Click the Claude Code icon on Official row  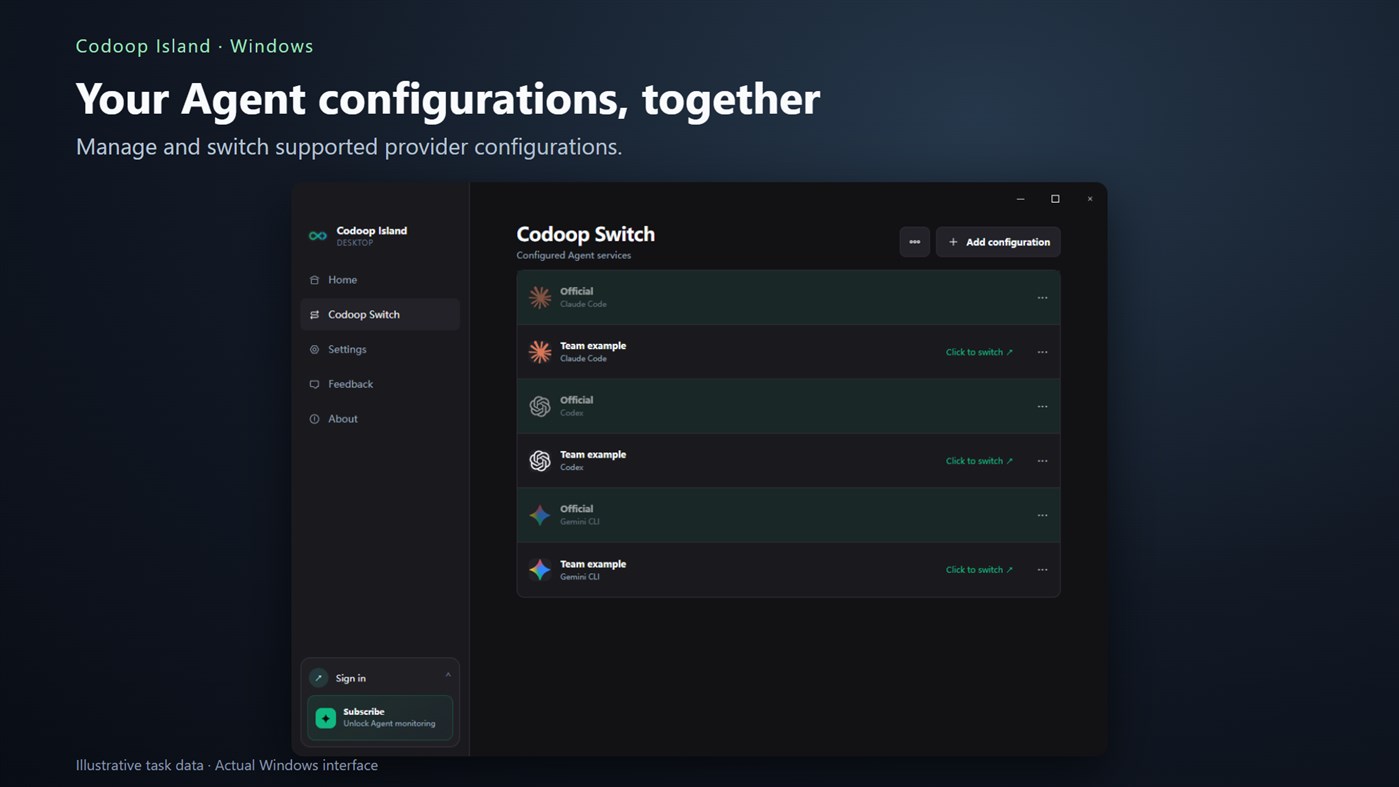point(540,297)
